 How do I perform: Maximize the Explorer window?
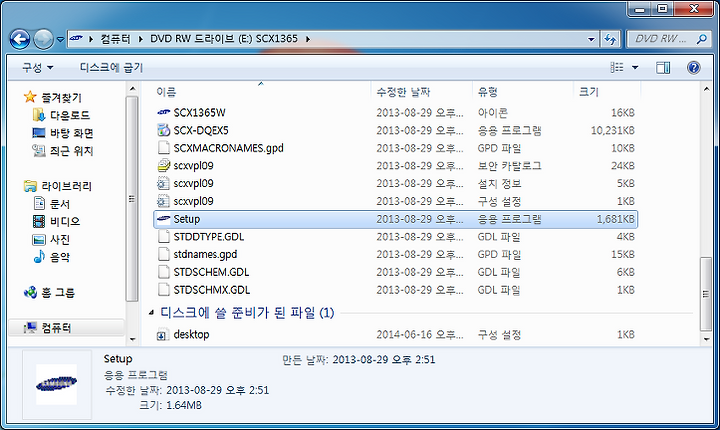663,8
